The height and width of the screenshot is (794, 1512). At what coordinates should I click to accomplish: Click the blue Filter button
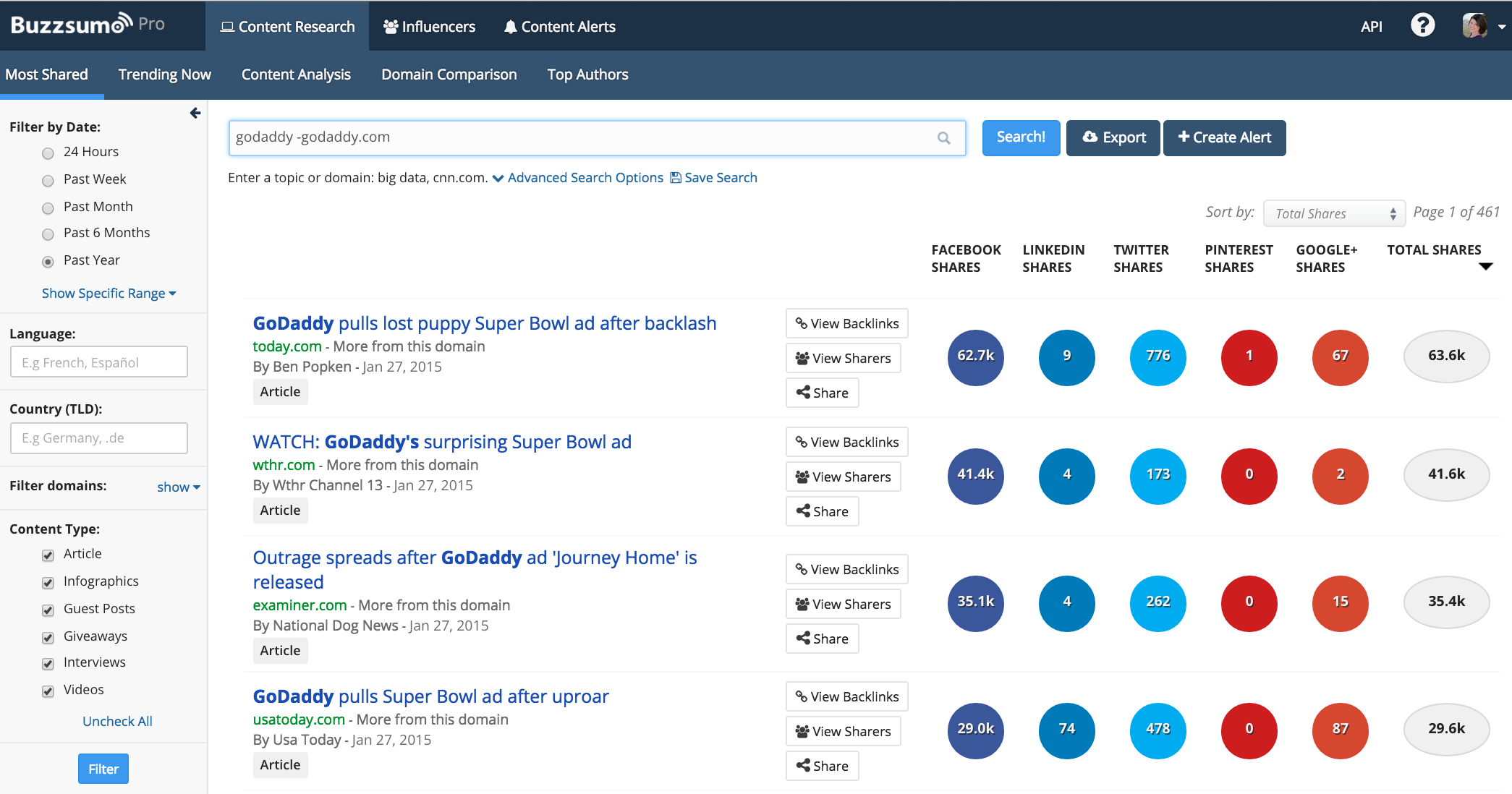[x=103, y=769]
